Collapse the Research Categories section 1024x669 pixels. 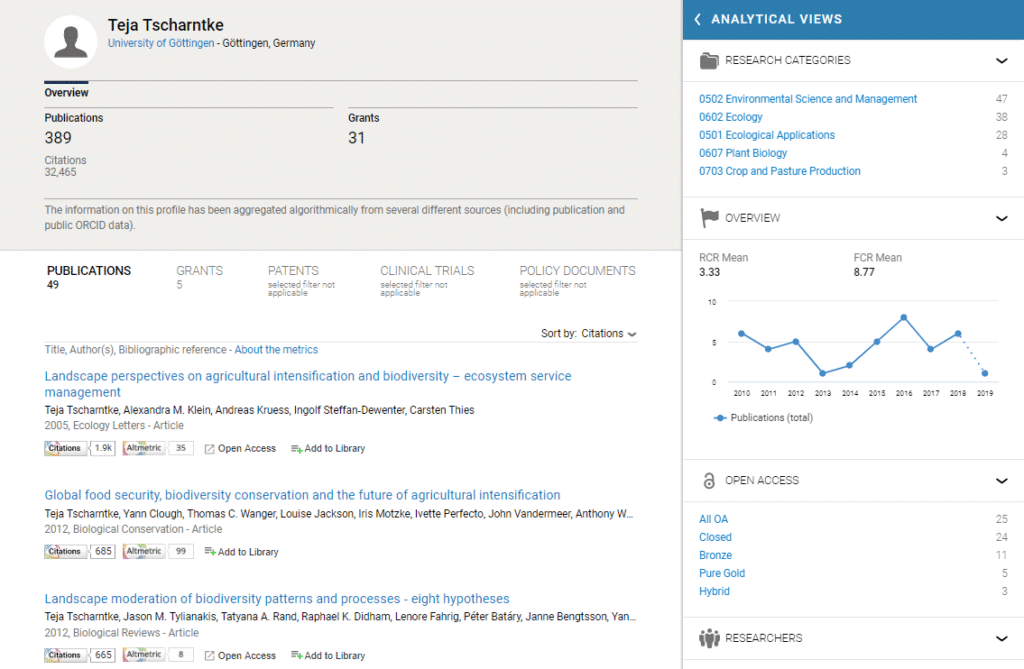coord(1001,61)
